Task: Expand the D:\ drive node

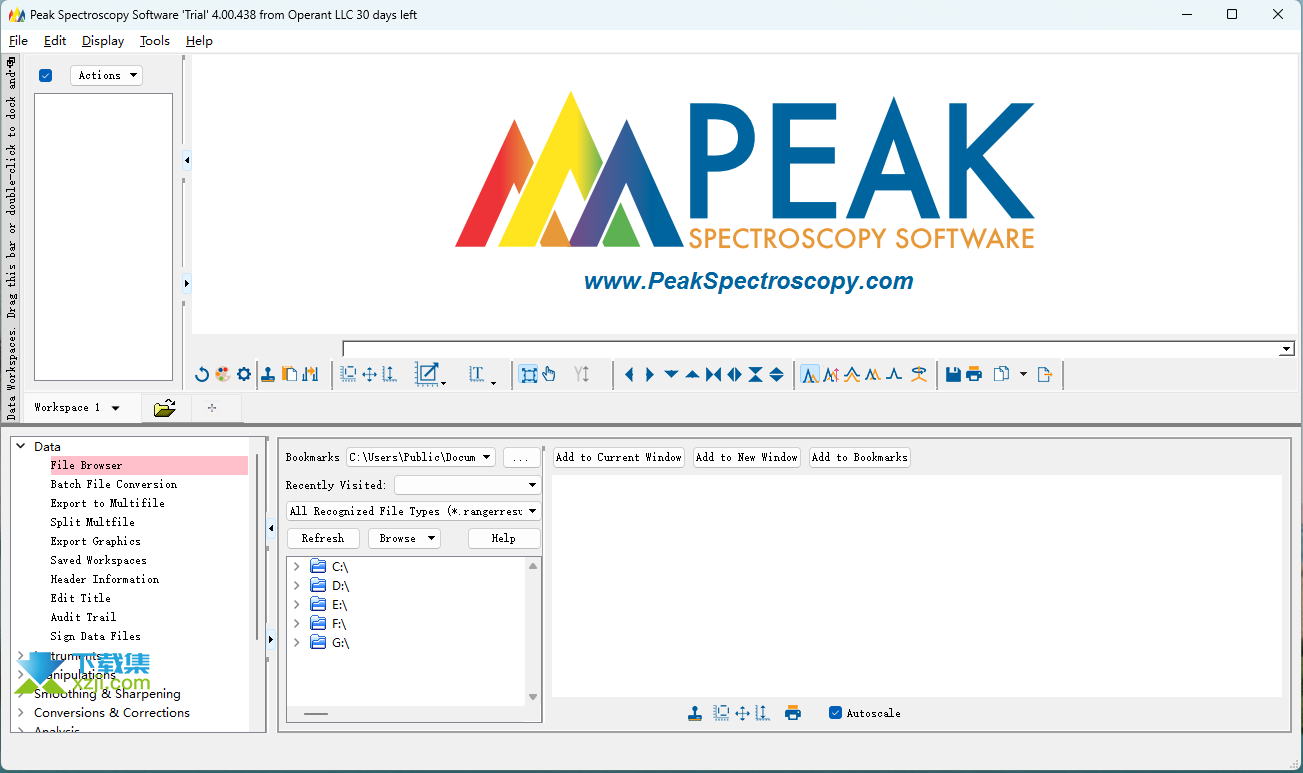Action: [x=296, y=586]
